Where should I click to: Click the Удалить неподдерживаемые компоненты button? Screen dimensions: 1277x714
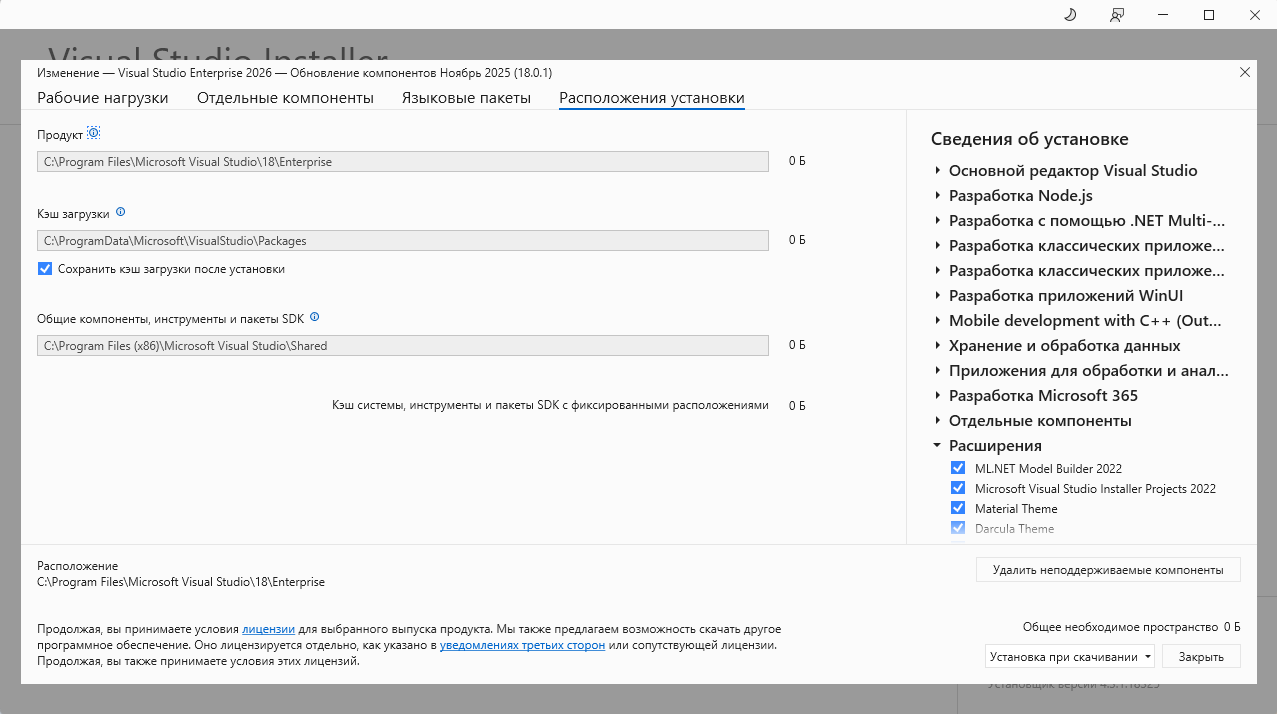click(x=1107, y=570)
